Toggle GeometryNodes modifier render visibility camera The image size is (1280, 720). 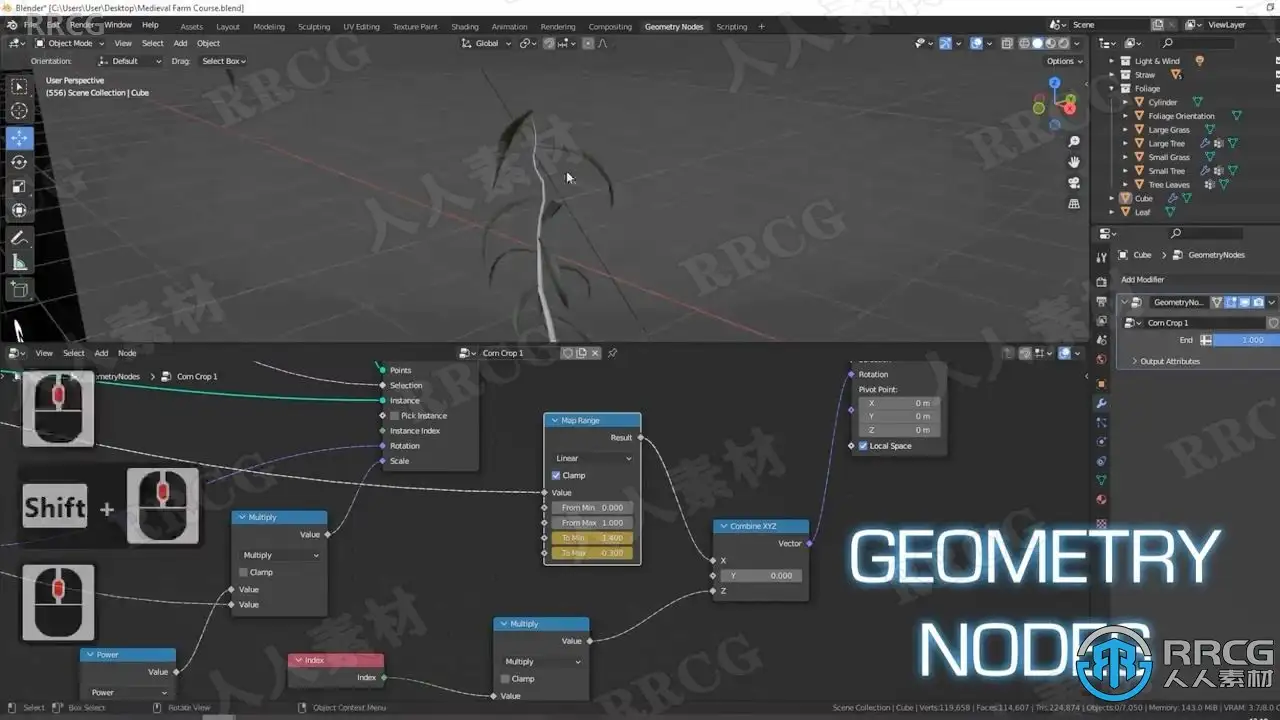tap(1258, 302)
